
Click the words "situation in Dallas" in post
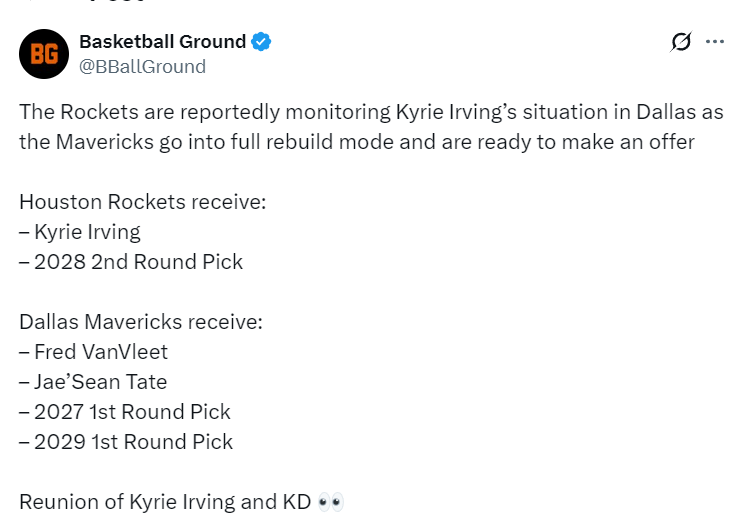point(601,112)
